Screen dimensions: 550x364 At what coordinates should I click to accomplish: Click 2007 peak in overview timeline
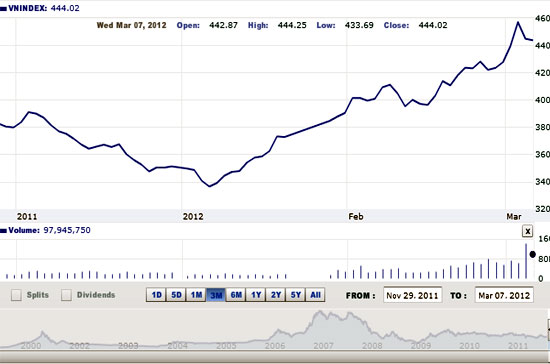[320, 312]
